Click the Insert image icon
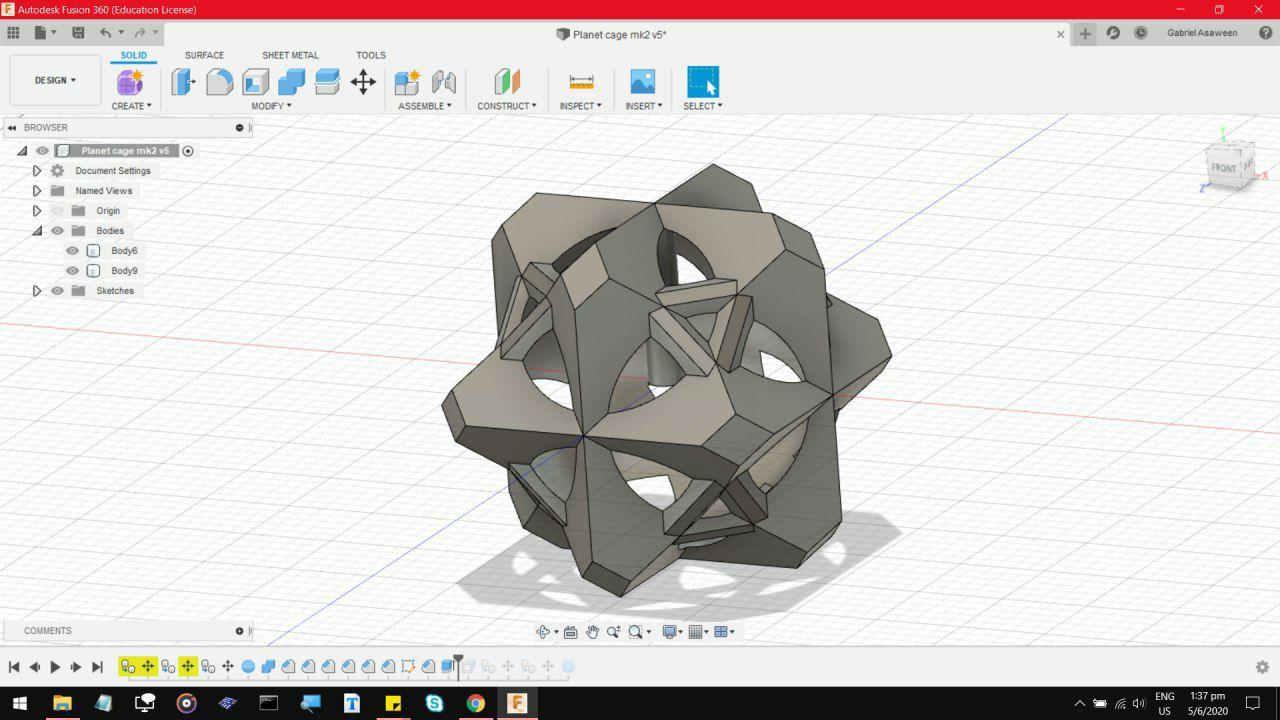Image resolution: width=1280 pixels, height=720 pixels. [x=642, y=82]
